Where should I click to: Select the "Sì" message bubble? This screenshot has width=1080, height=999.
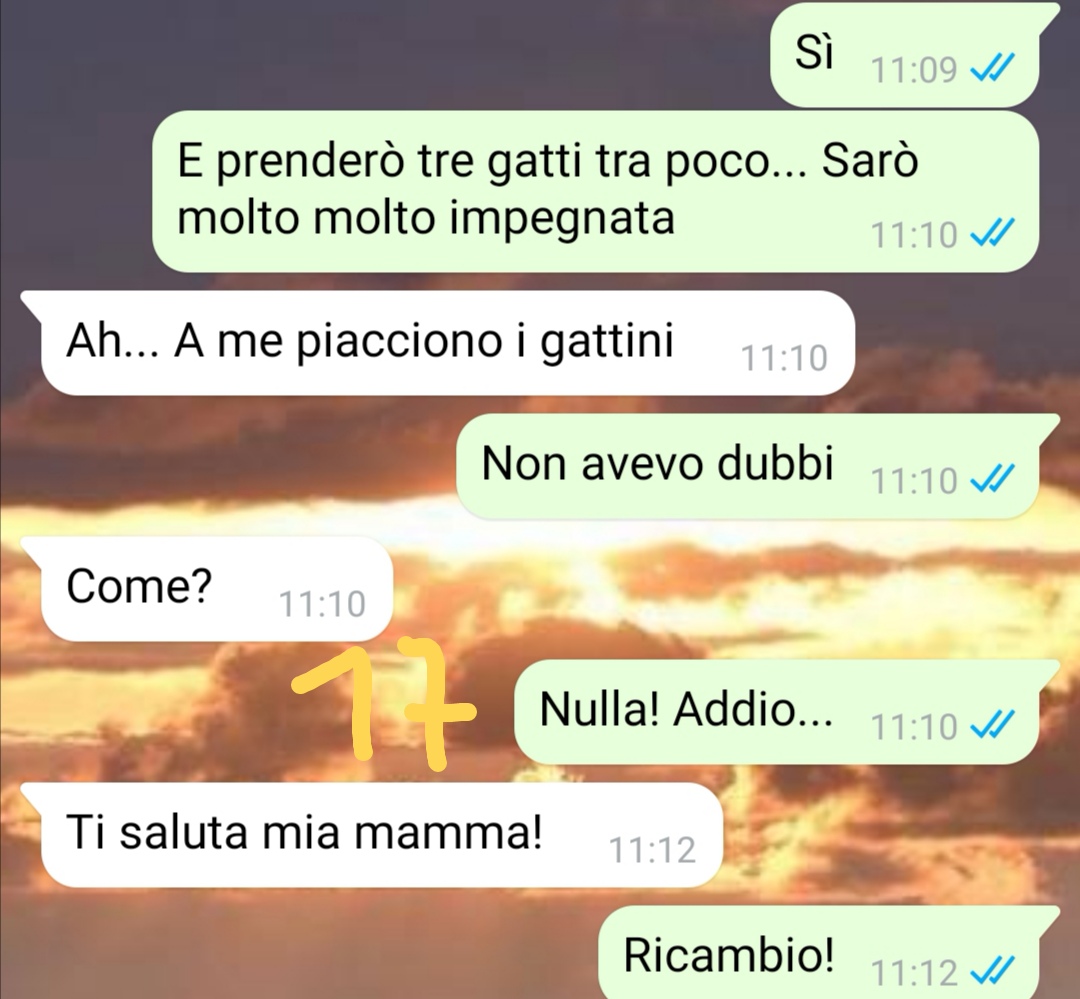point(906,54)
